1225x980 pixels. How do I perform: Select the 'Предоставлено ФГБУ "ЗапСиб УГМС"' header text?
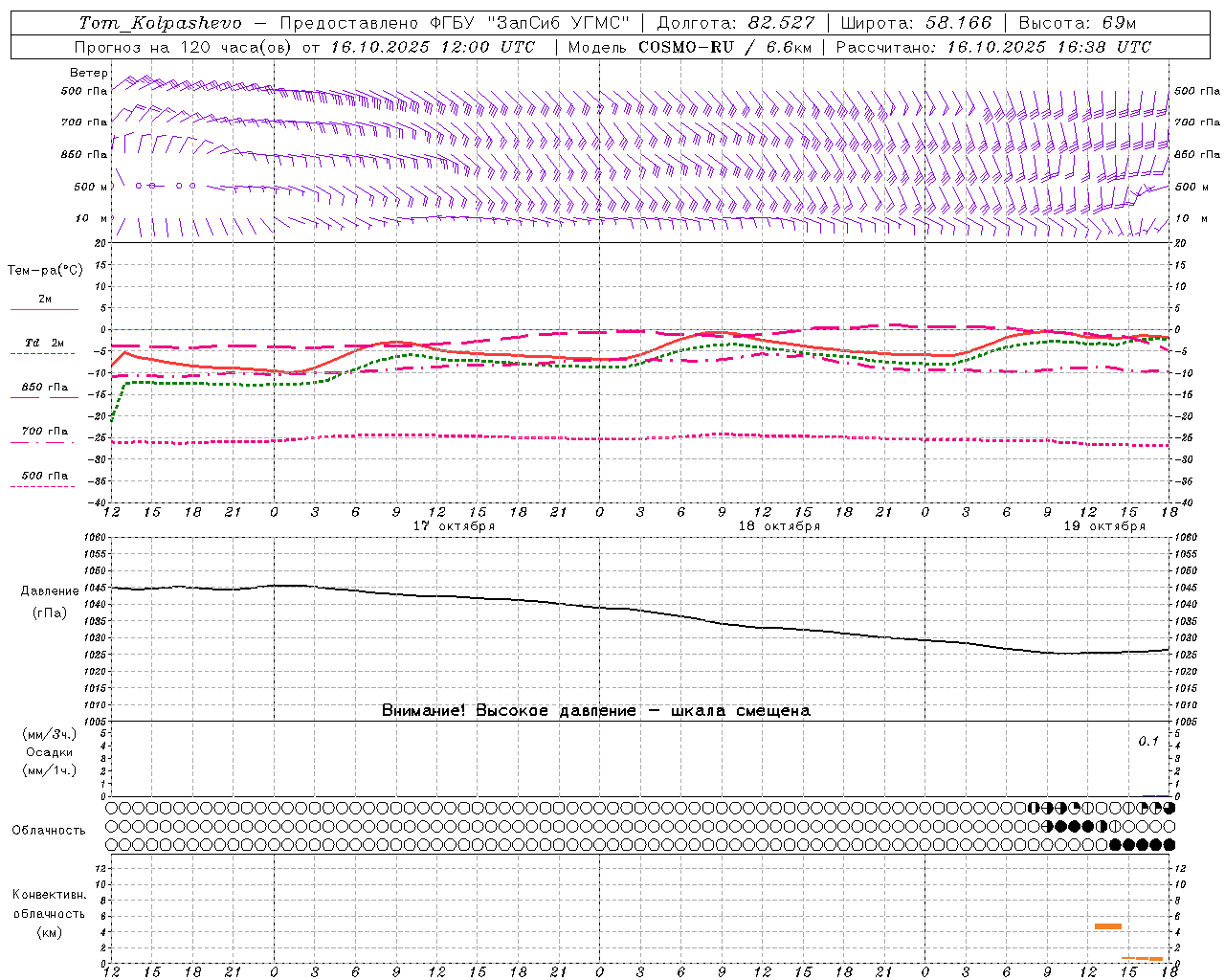[x=456, y=23]
